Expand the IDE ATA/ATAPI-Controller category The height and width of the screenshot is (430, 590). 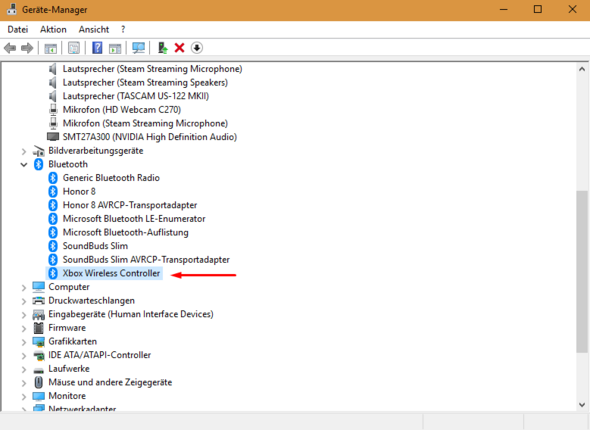24,356
